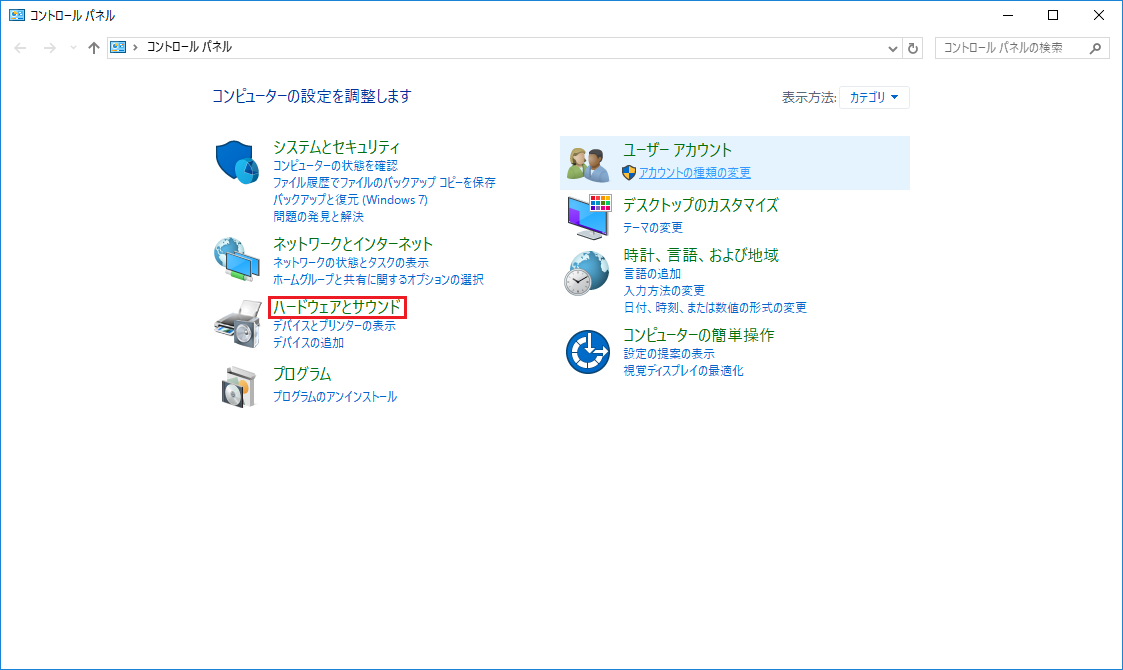Open デバイスの追加 link
This screenshot has height=670, width=1123.
pyautogui.click(x=308, y=343)
